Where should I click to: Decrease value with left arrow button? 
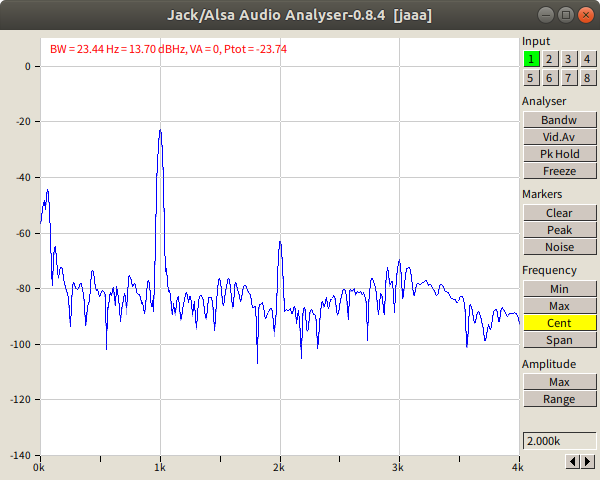[573, 461]
